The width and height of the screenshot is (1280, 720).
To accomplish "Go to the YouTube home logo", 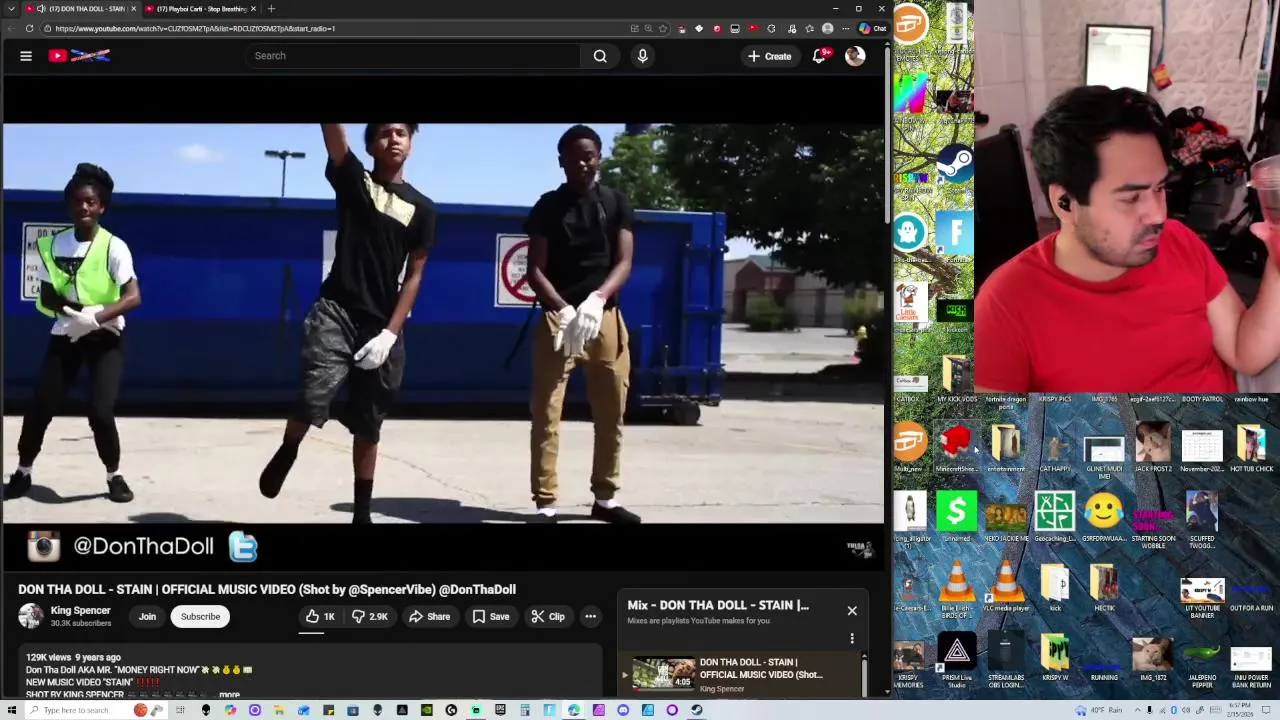I will tap(79, 56).
